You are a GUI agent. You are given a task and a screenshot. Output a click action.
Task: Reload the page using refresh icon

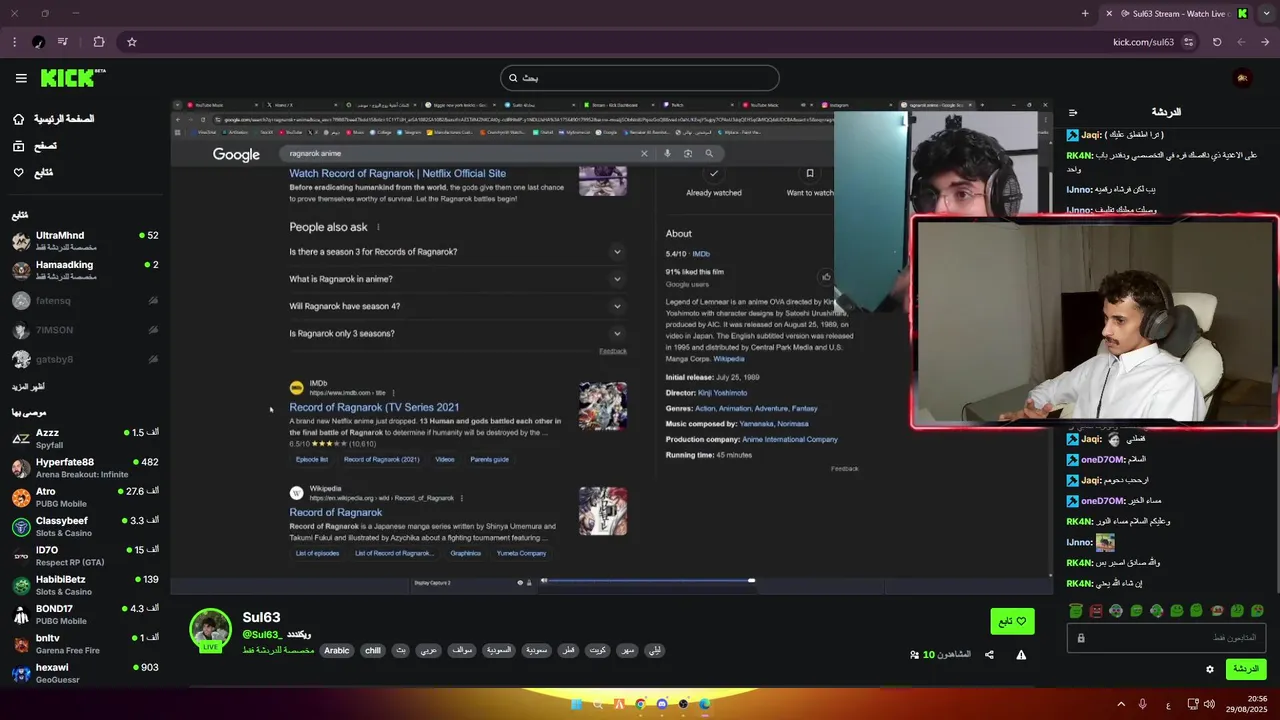pos(1217,42)
